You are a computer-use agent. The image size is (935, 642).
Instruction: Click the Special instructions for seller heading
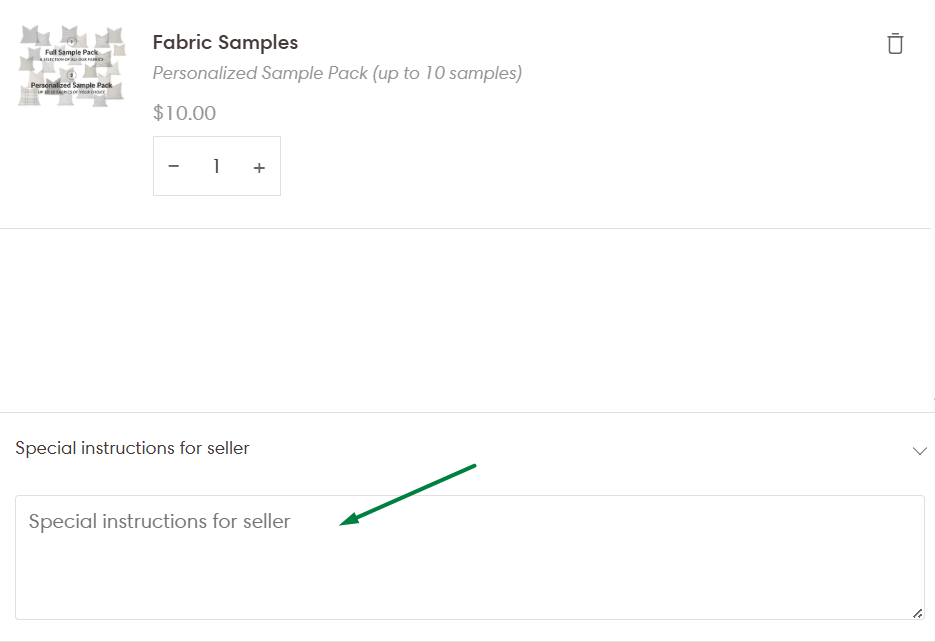click(x=132, y=449)
